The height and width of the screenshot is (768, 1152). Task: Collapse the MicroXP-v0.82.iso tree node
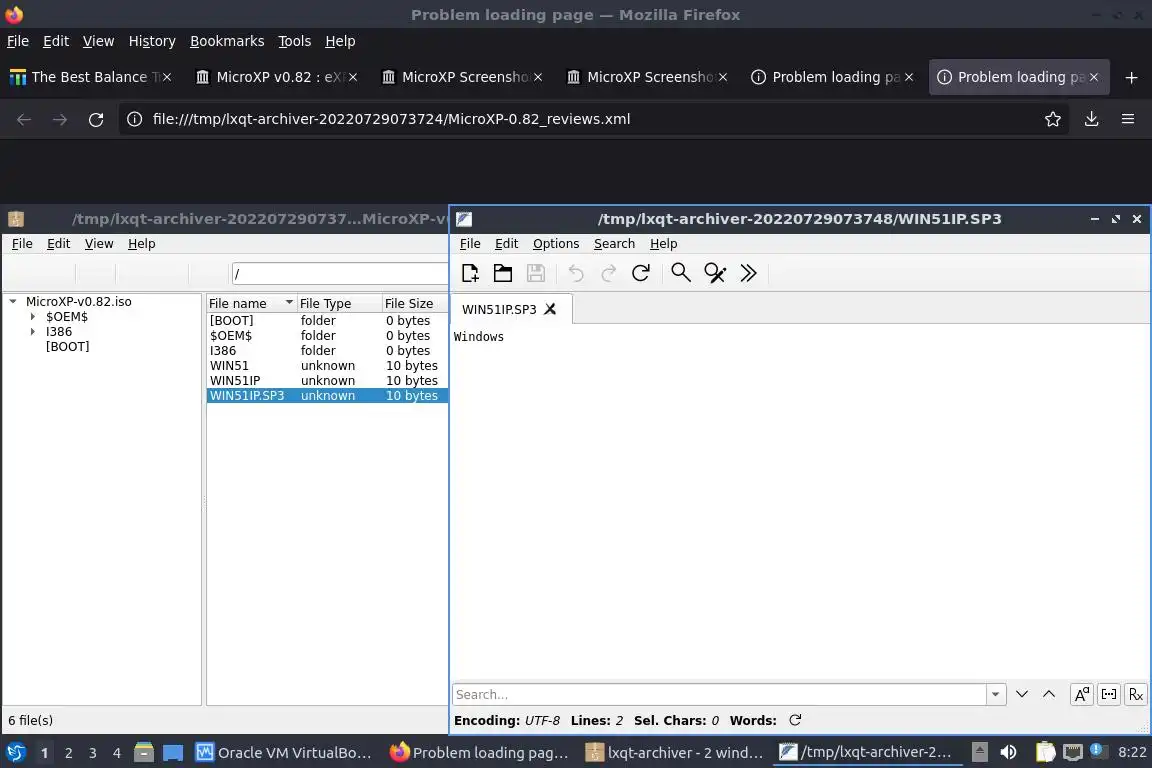(12, 301)
